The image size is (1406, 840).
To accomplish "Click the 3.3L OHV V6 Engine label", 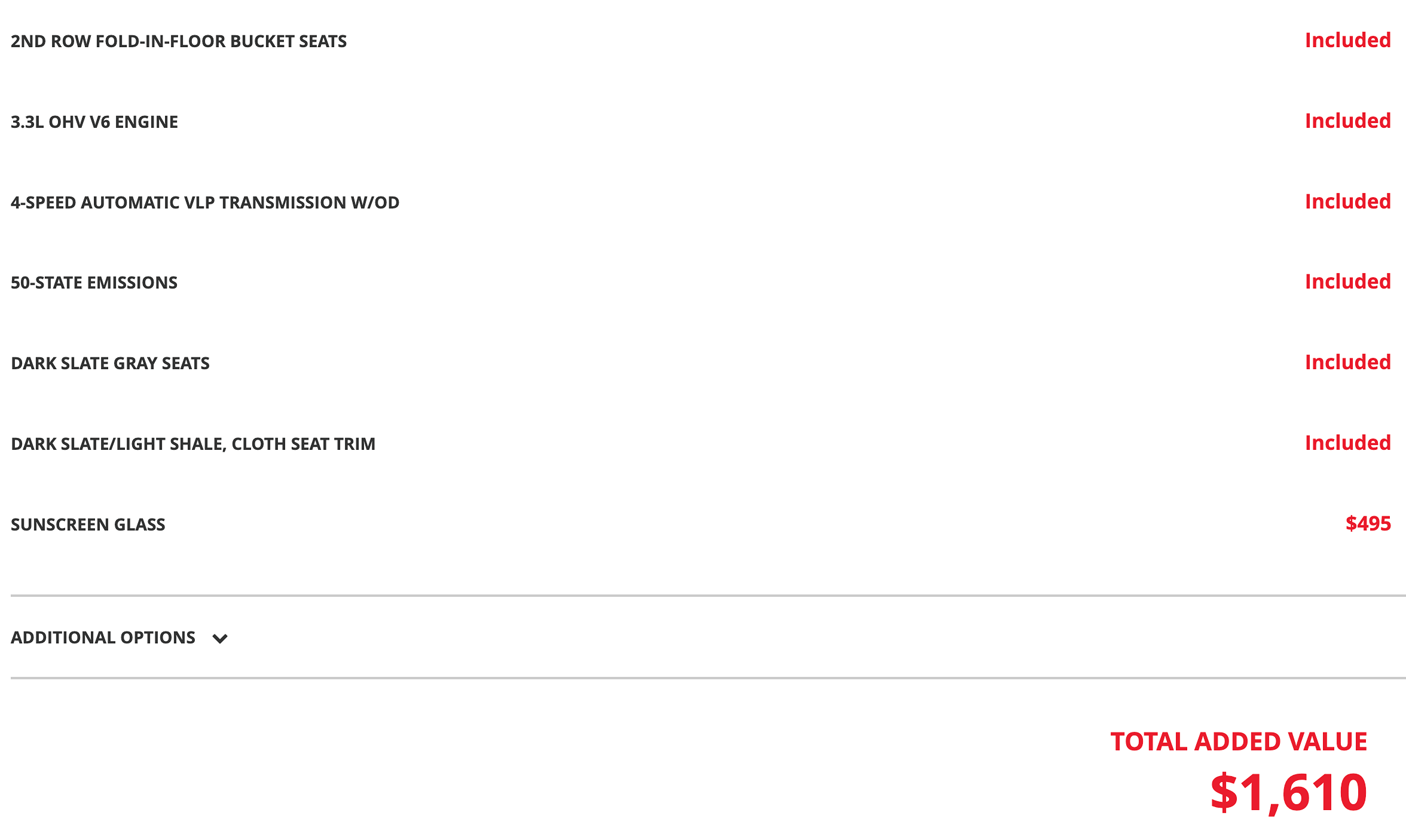I will click(x=94, y=122).
